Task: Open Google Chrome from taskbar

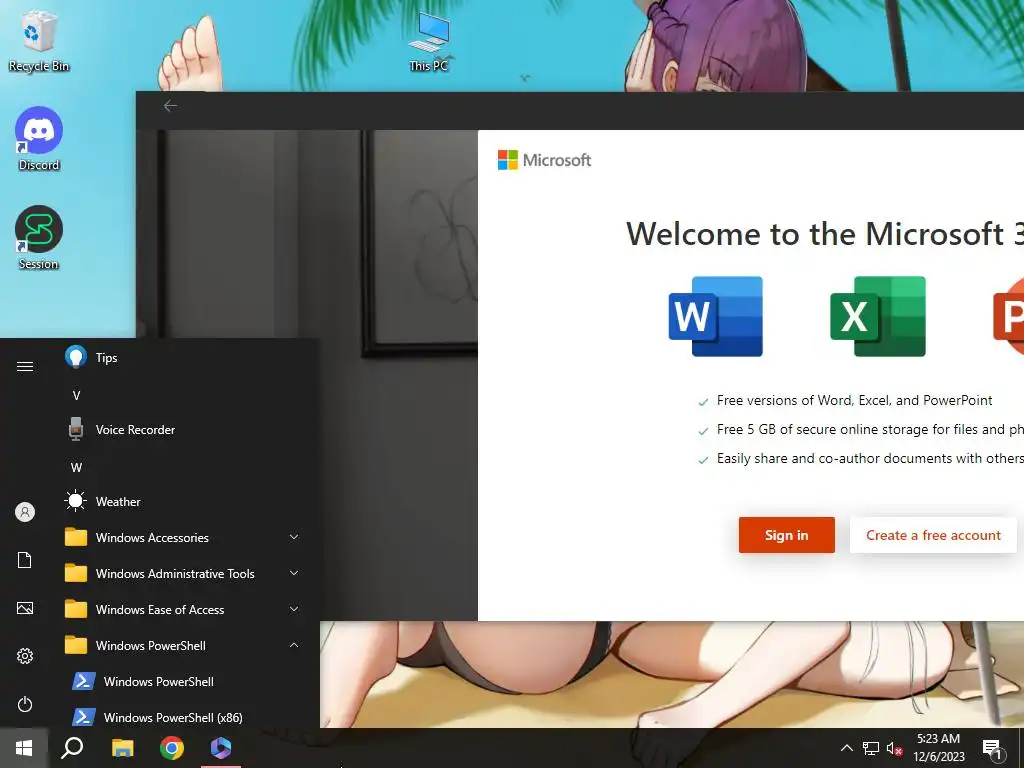Action: [172, 748]
